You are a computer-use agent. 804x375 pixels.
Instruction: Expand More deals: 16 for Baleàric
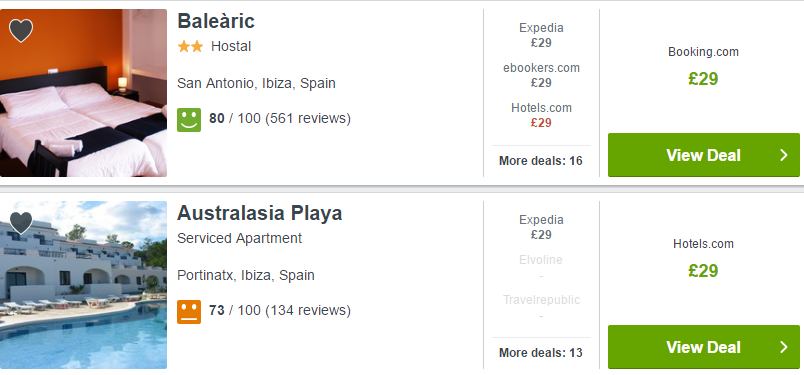pyautogui.click(x=541, y=161)
